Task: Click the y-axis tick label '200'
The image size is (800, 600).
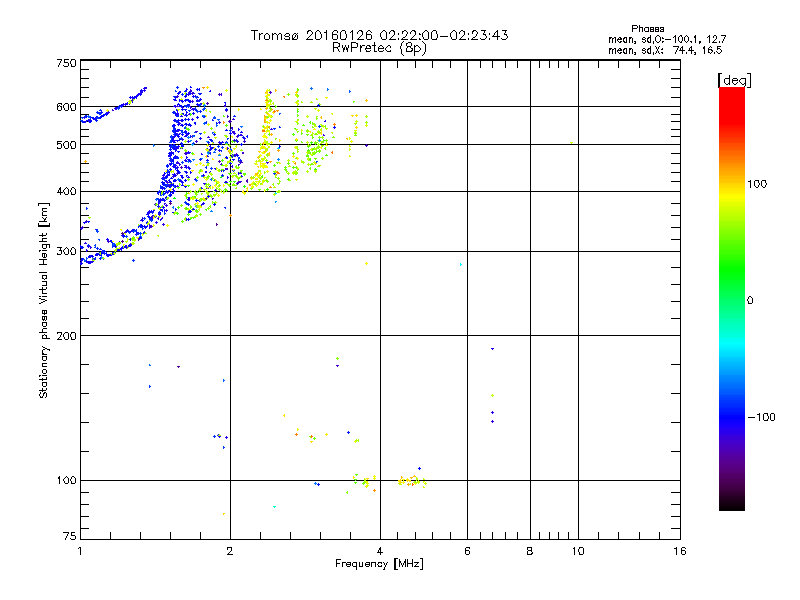Action: (66, 336)
